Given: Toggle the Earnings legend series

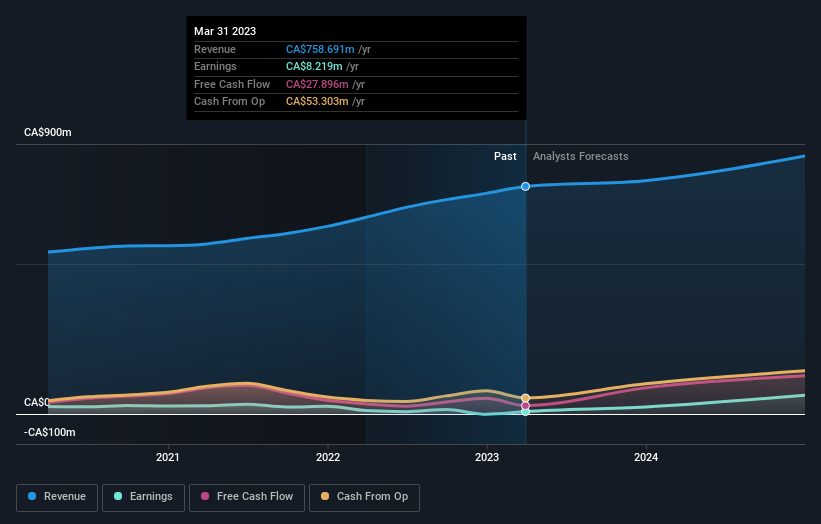Looking at the screenshot, I should pos(143,497).
